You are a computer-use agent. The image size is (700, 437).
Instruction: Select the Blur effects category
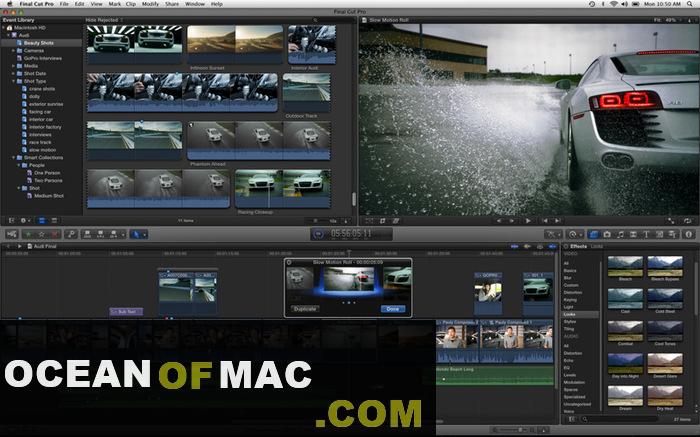(567, 278)
